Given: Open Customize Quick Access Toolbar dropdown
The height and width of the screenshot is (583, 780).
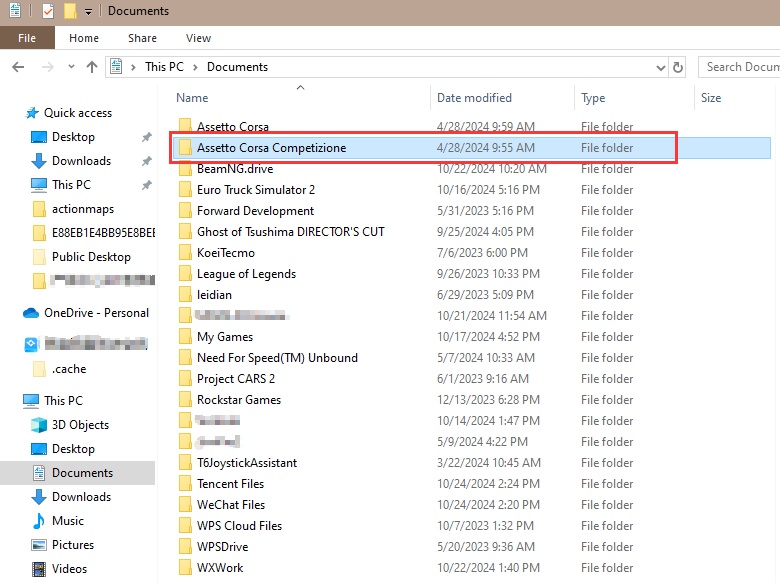Looking at the screenshot, I should [x=88, y=11].
